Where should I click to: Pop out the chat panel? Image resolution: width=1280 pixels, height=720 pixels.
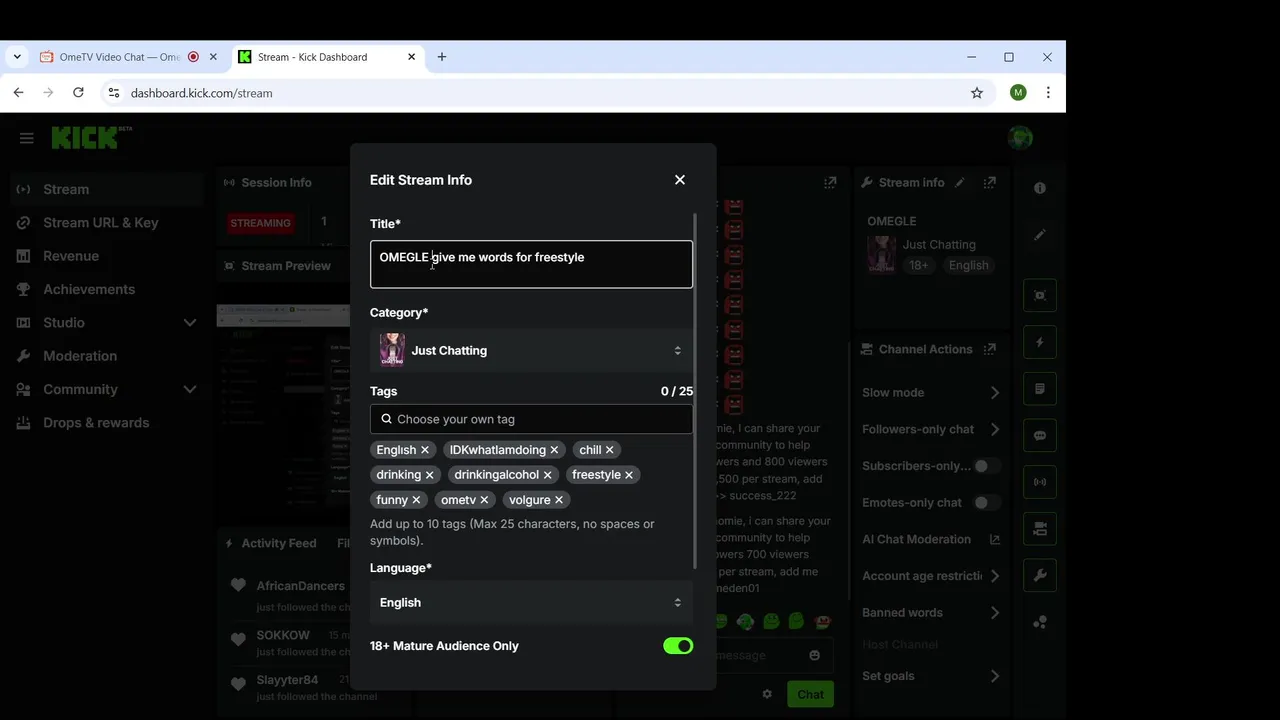pos(830,183)
